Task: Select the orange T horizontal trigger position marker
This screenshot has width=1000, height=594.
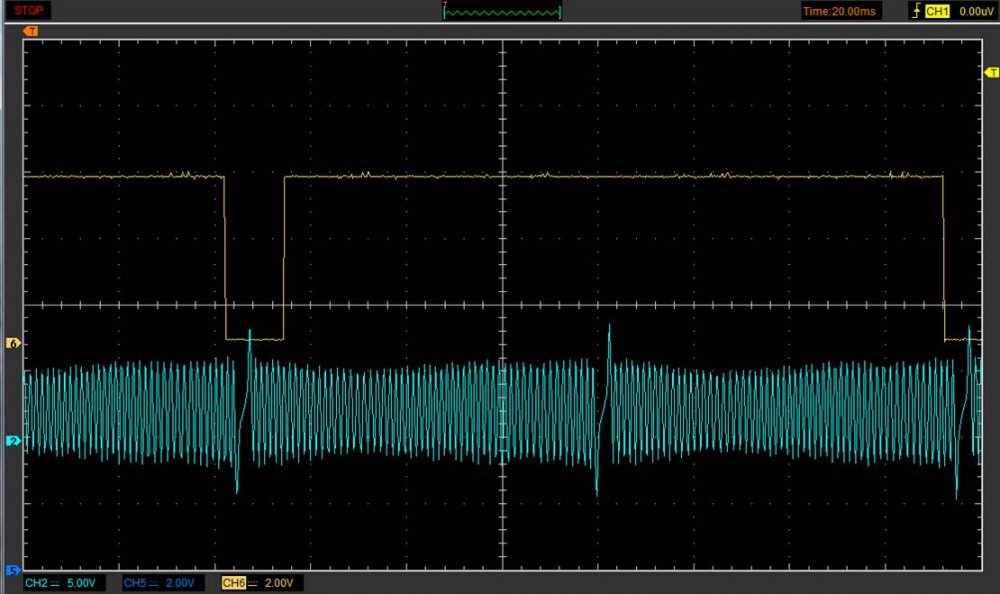Action: (x=30, y=31)
